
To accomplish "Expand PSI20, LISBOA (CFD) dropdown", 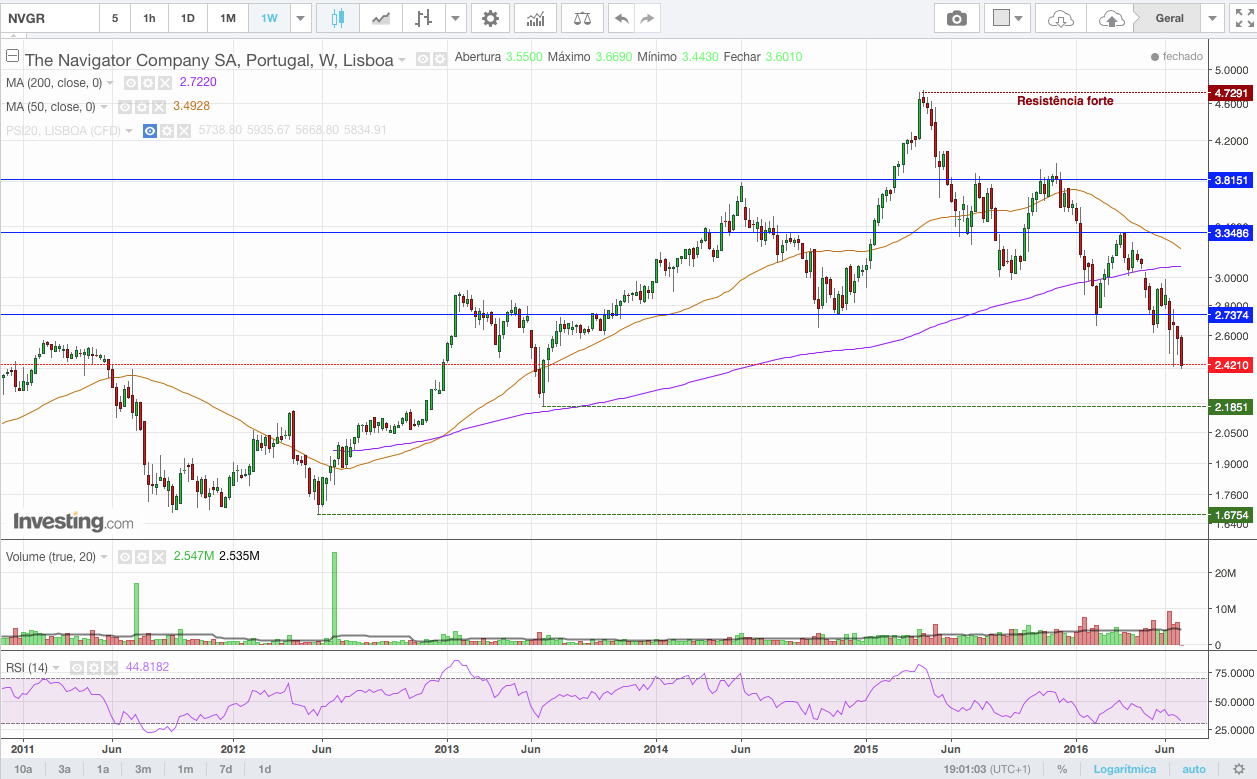I will click(129, 131).
